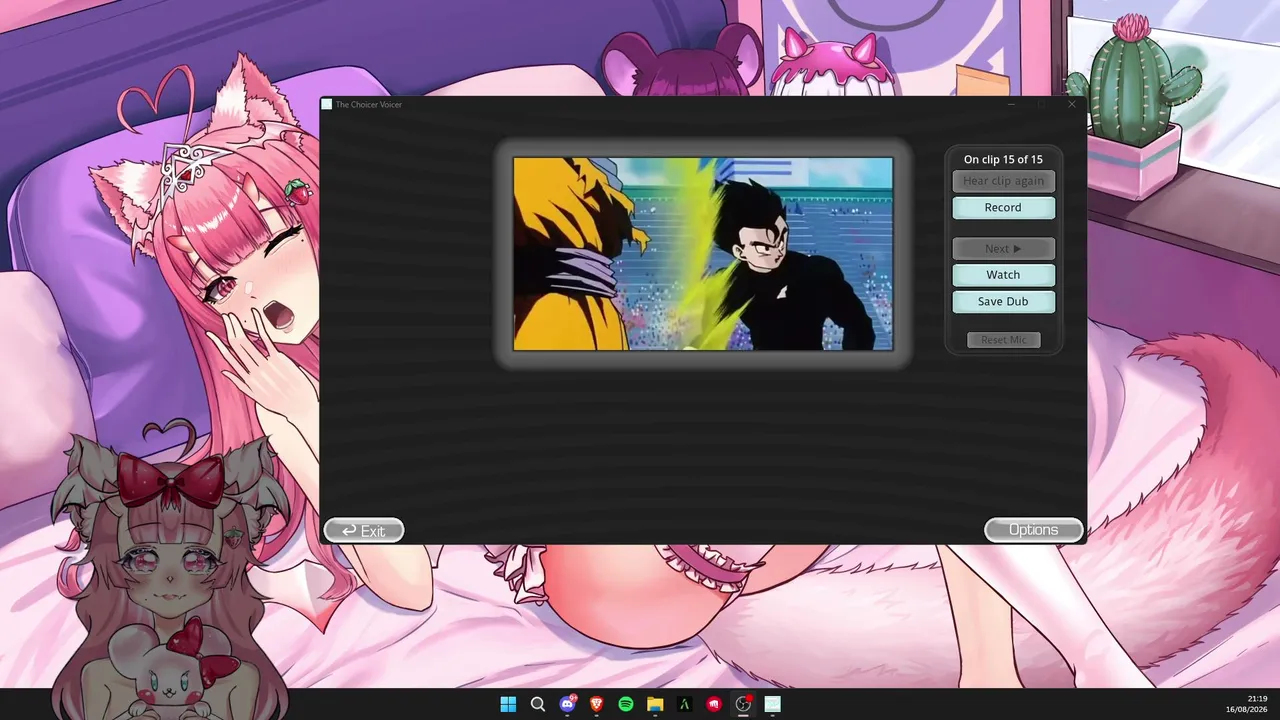
Task: Click the Reset Mic button
Action: 1003,340
